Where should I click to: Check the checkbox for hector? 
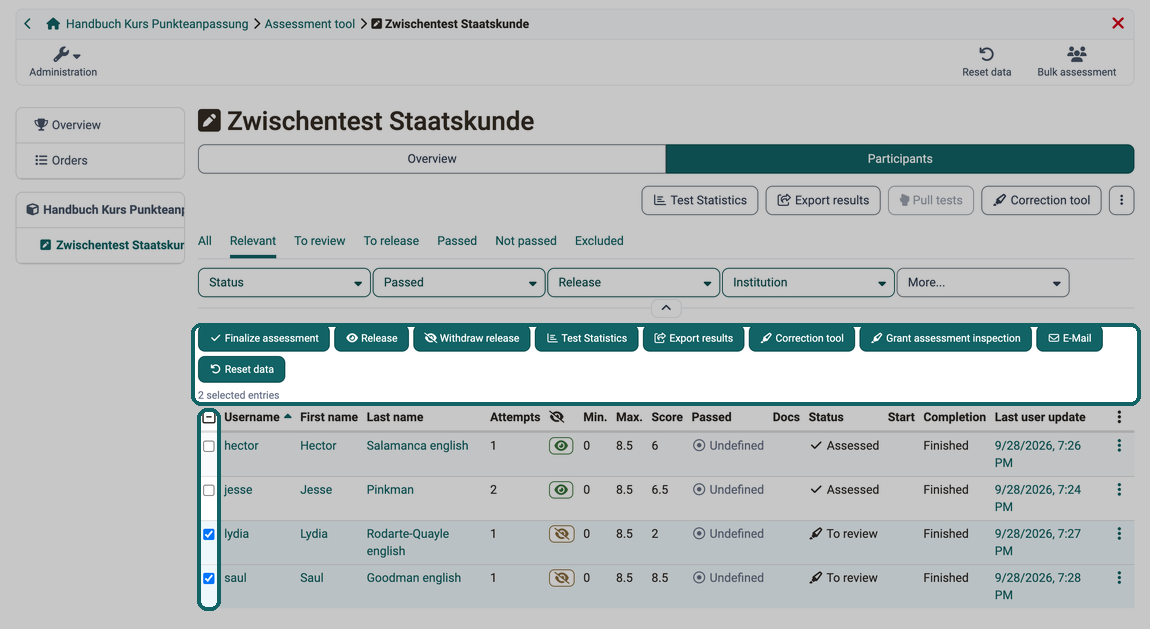click(209, 446)
